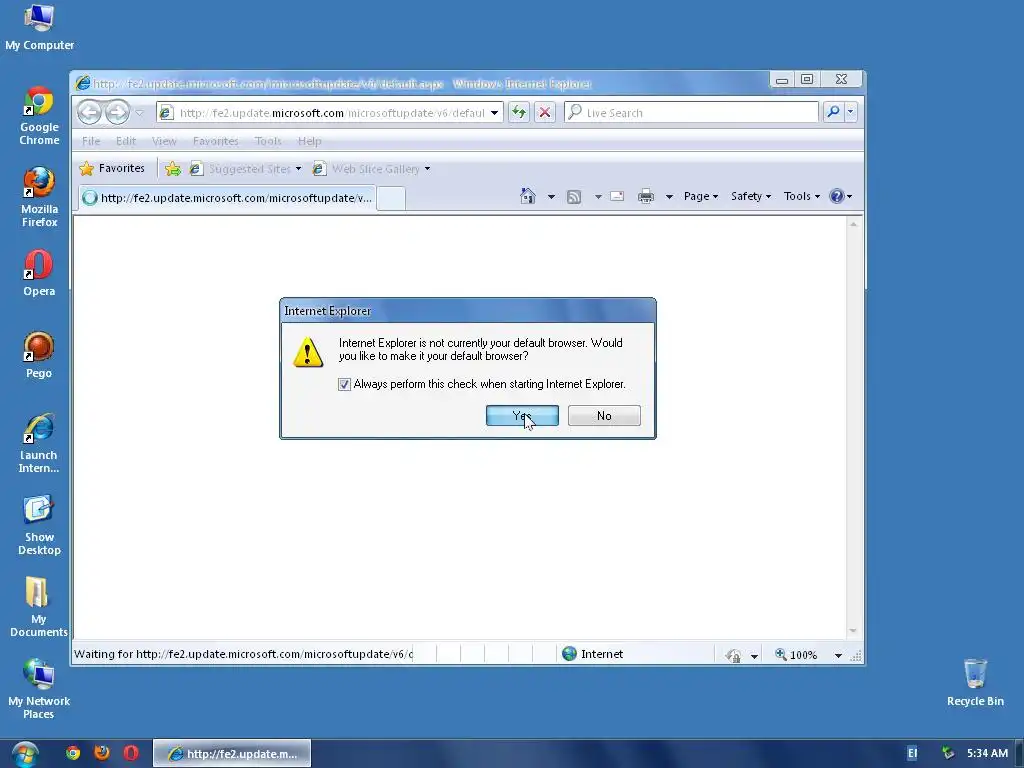This screenshot has height=768, width=1024.
Task: Click Add to Favorites Bar star icon
Action: tap(173, 169)
